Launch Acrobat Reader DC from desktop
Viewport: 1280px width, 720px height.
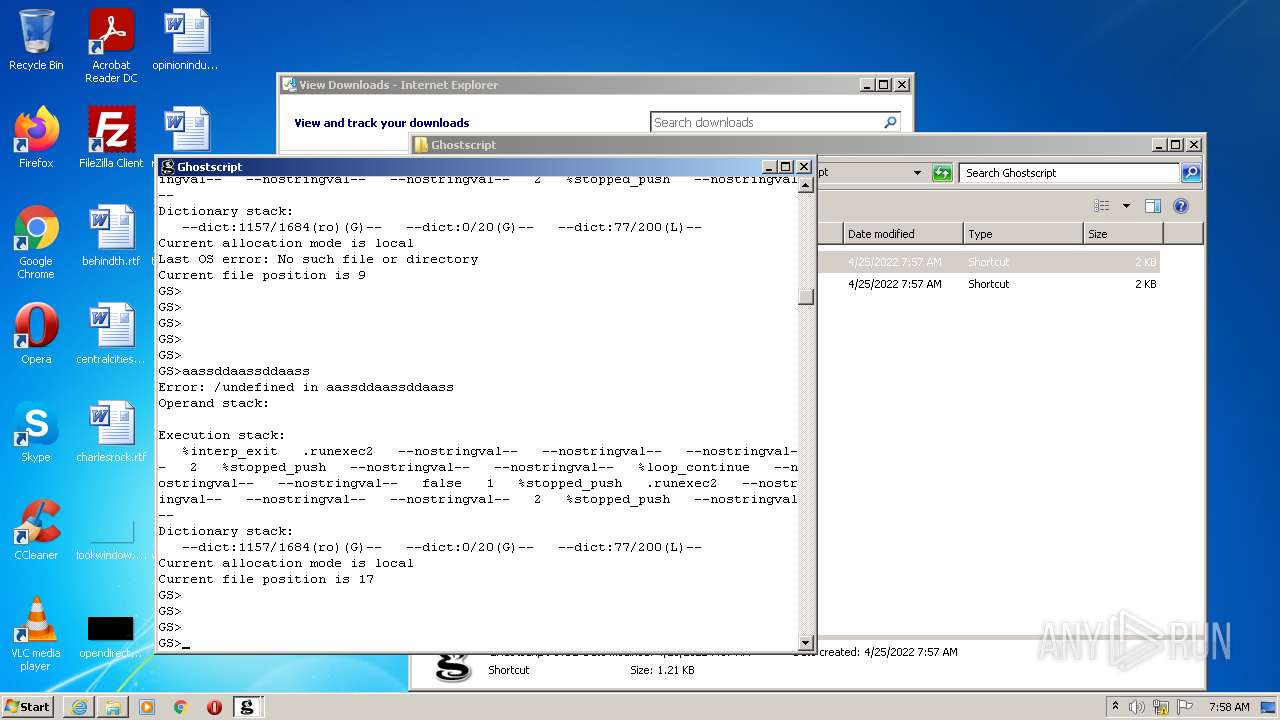pyautogui.click(x=111, y=45)
